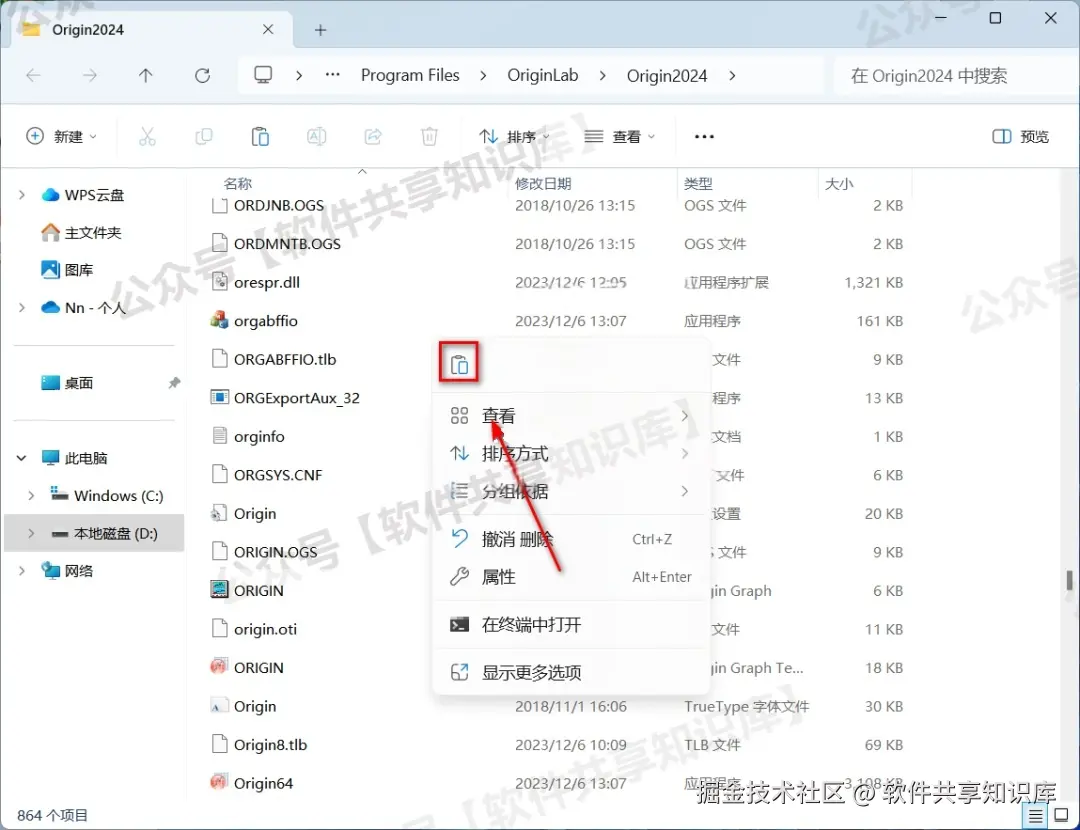
Task: Select the origin.oti file
Action: 265,629
